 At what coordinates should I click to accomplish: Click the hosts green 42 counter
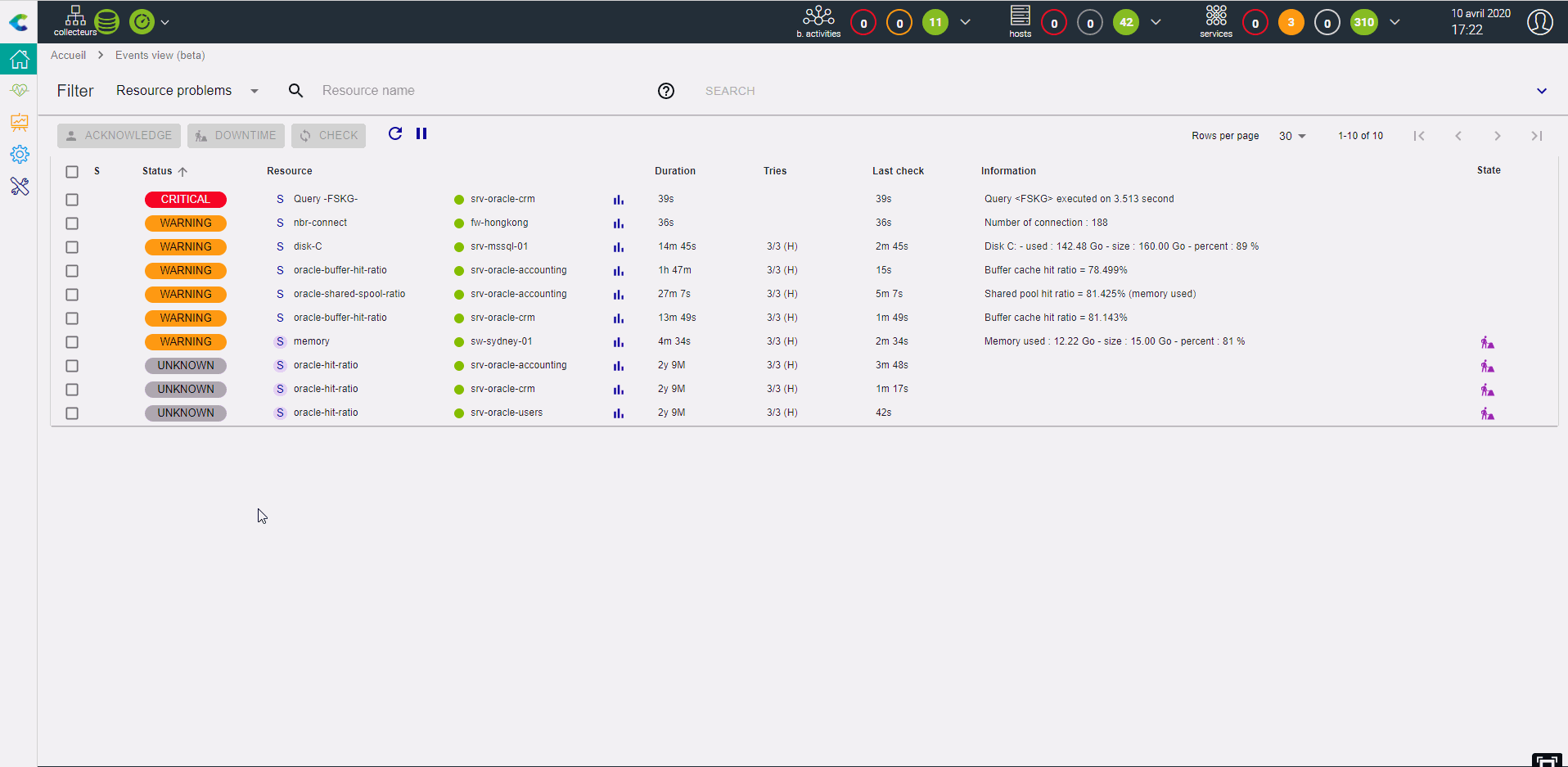tap(1126, 22)
